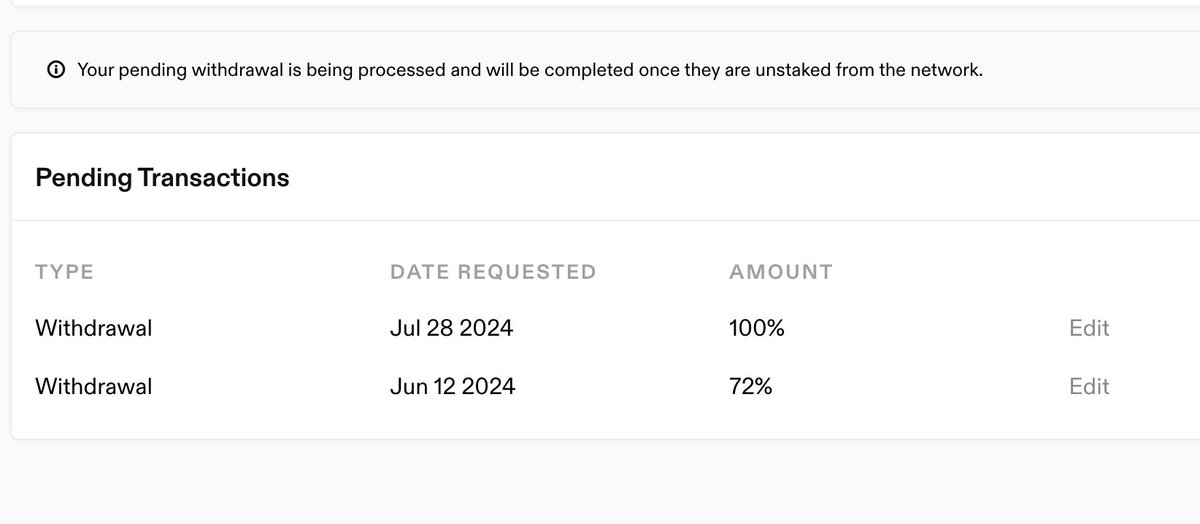Click the info icon in the notice banner

click(56, 70)
